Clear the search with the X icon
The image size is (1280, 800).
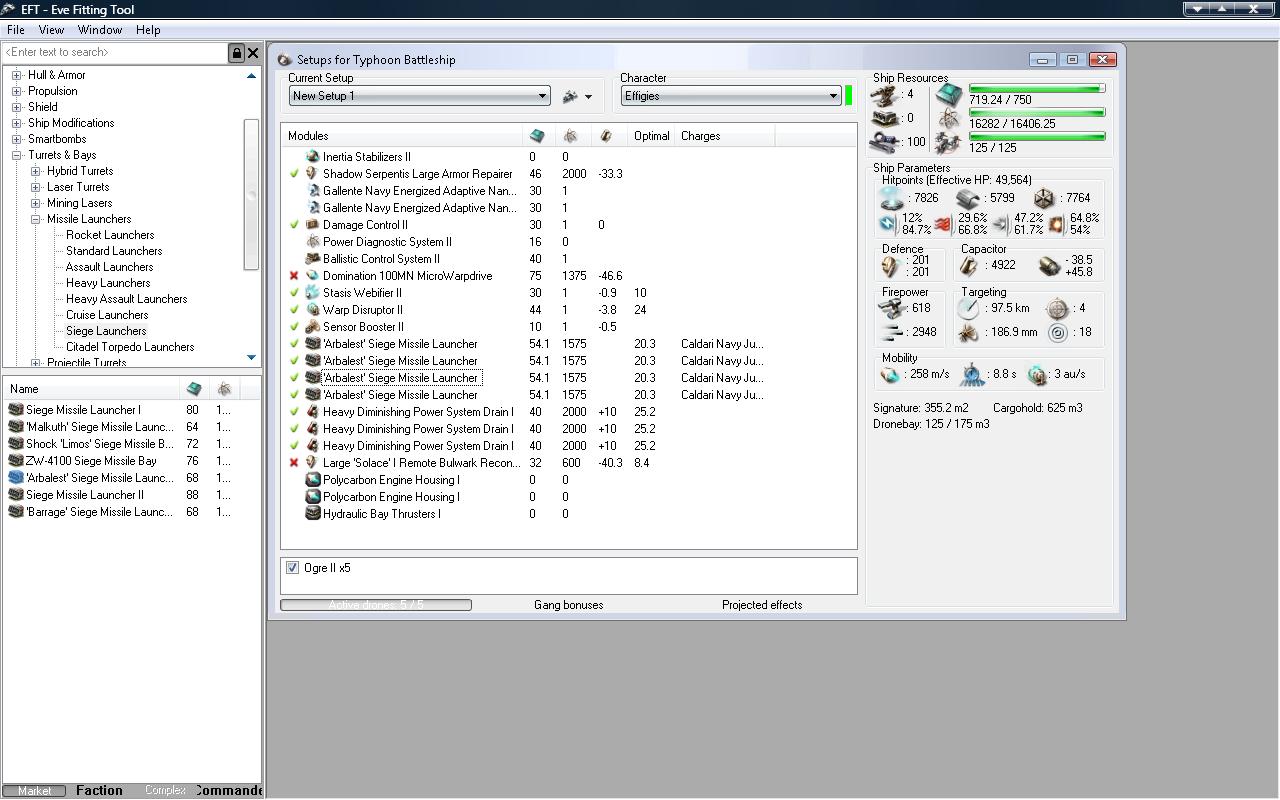click(253, 53)
